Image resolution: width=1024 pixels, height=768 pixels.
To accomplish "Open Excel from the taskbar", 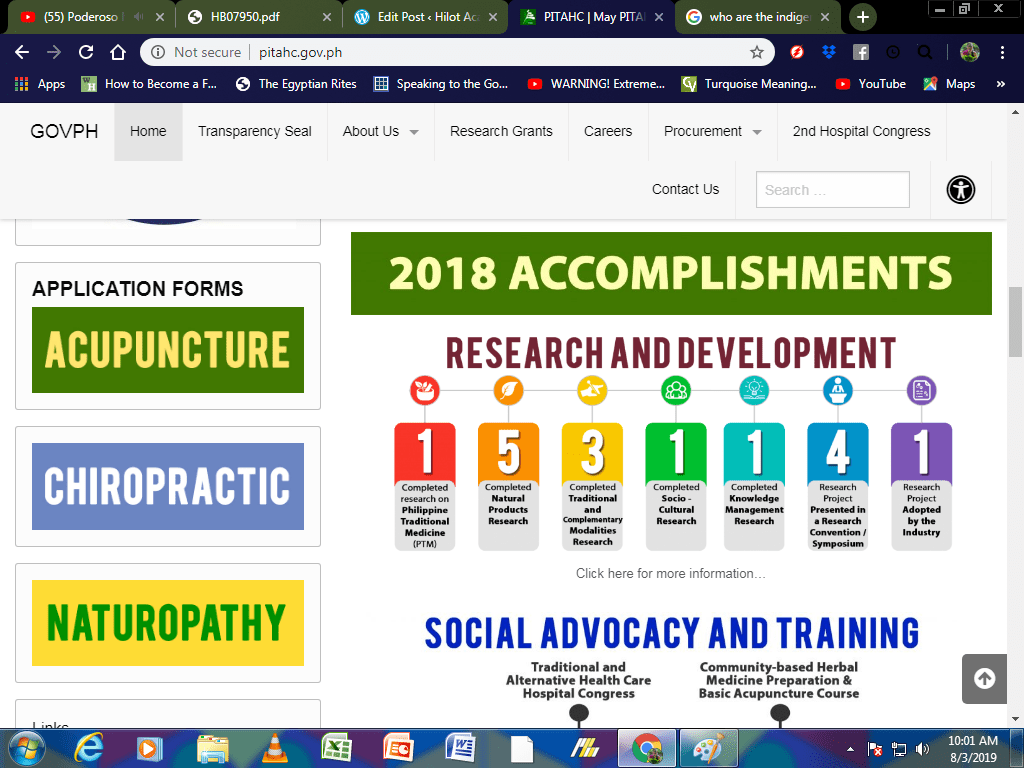I will [x=336, y=748].
